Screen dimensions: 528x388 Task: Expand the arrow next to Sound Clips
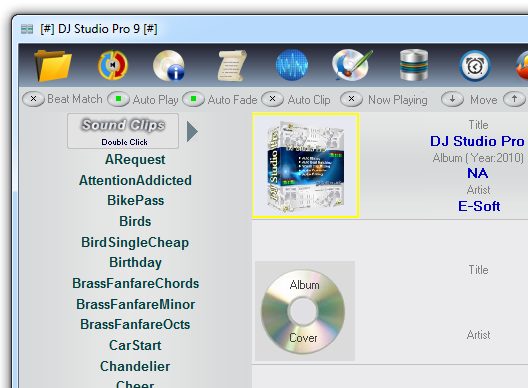(x=192, y=132)
